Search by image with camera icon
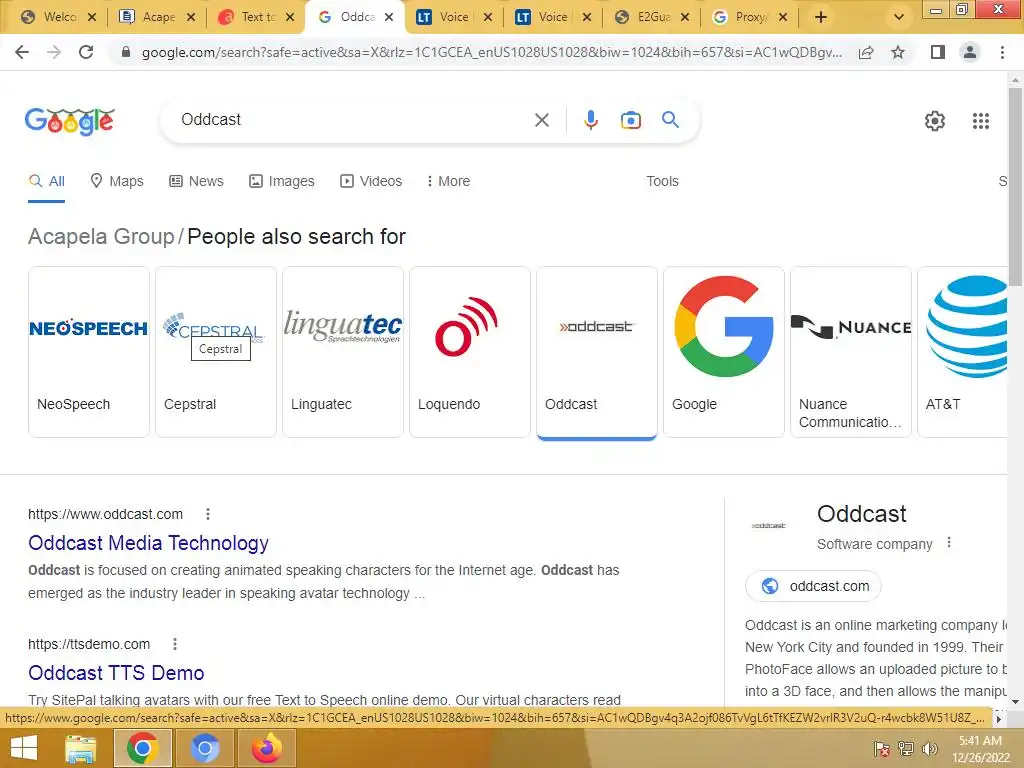Viewport: 1024px width, 768px height. (x=630, y=120)
